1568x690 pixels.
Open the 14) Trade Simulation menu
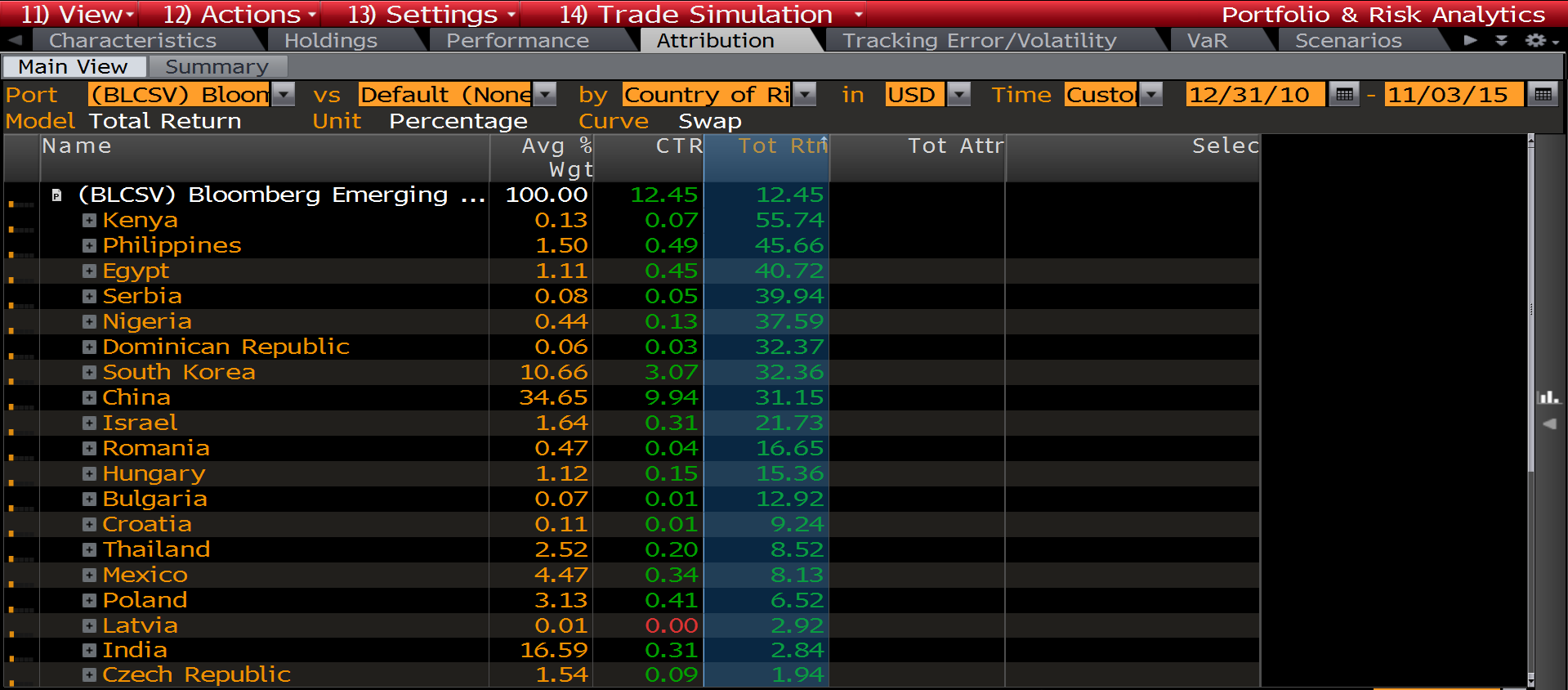[711, 14]
